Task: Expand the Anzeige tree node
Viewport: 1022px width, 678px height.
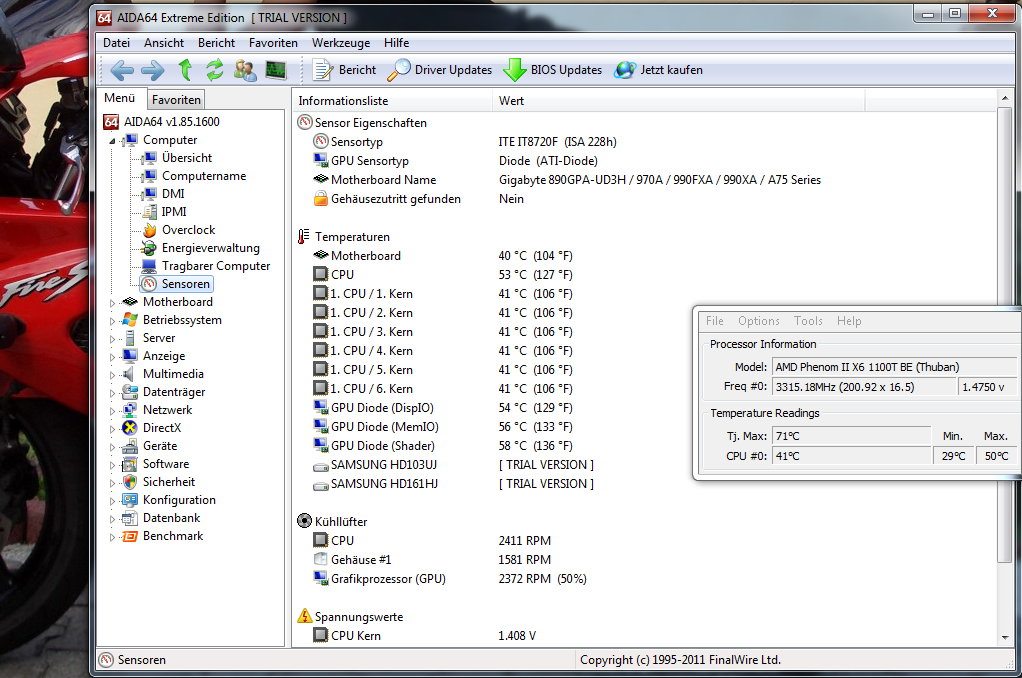Action: point(112,357)
